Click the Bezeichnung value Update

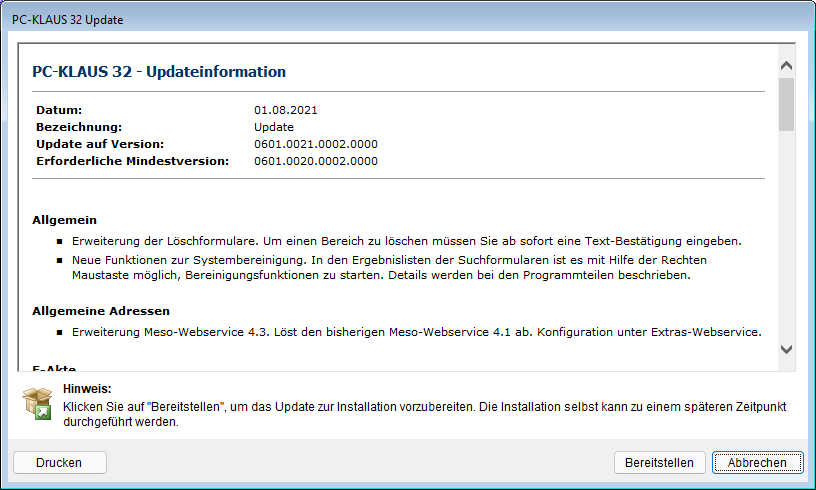click(274, 127)
